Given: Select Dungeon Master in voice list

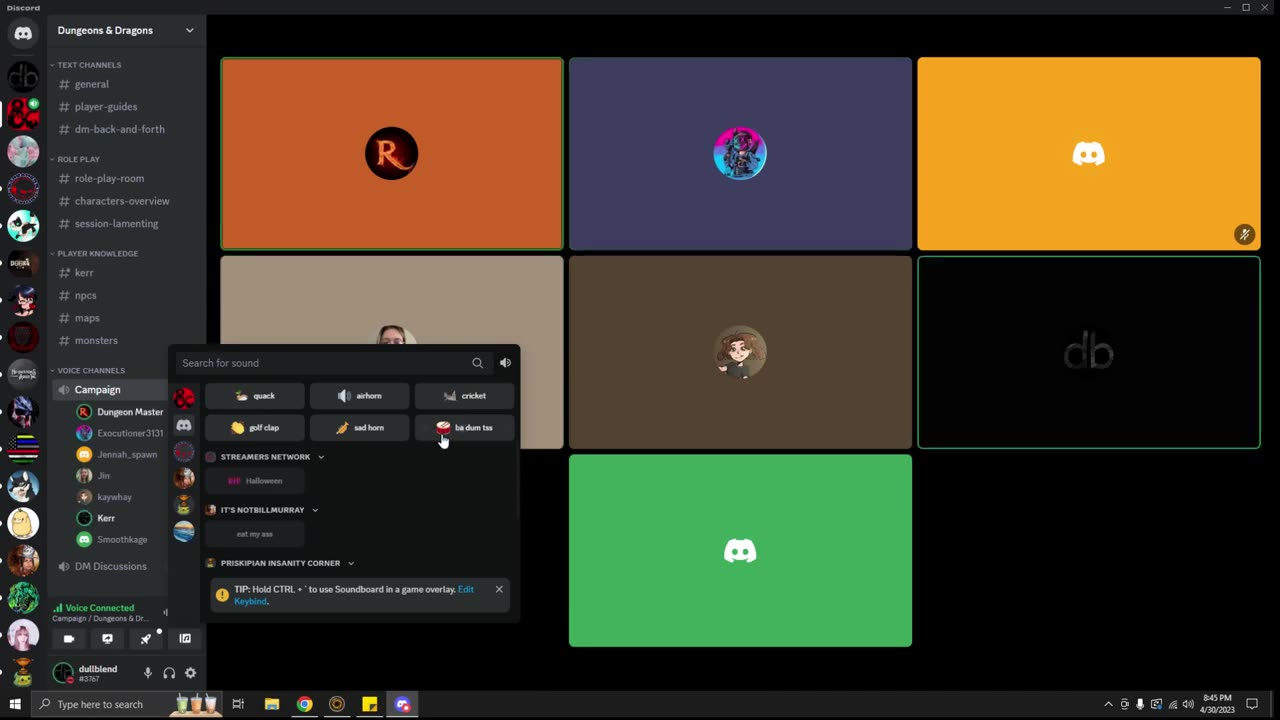Looking at the screenshot, I should coord(120,412).
